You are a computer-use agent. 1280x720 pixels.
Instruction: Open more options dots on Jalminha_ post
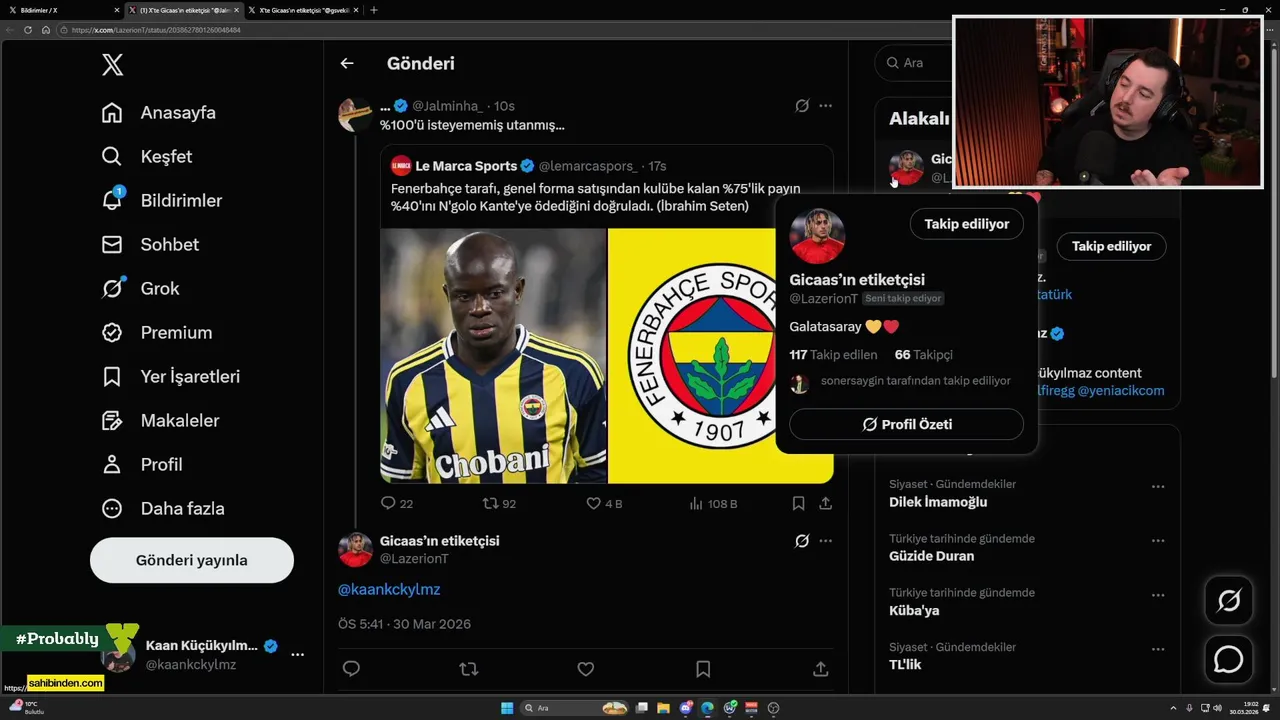click(x=826, y=106)
